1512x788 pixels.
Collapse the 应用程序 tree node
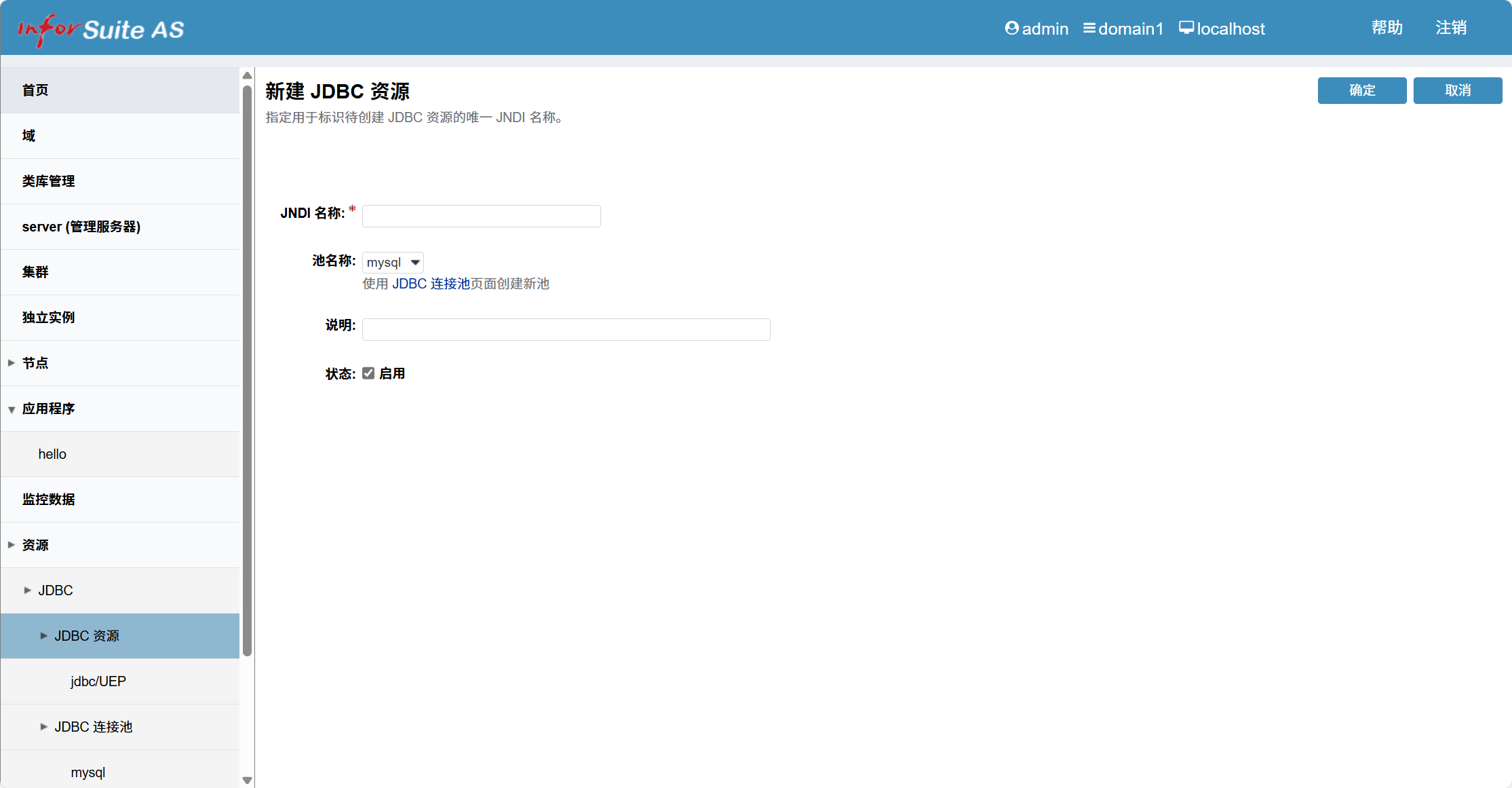(12, 409)
